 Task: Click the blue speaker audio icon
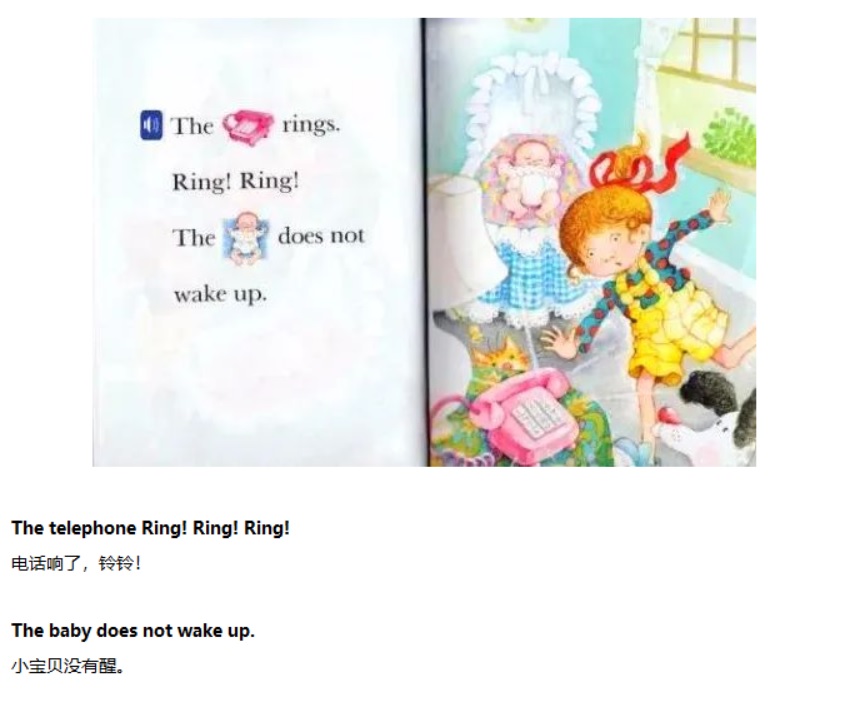pos(151,125)
